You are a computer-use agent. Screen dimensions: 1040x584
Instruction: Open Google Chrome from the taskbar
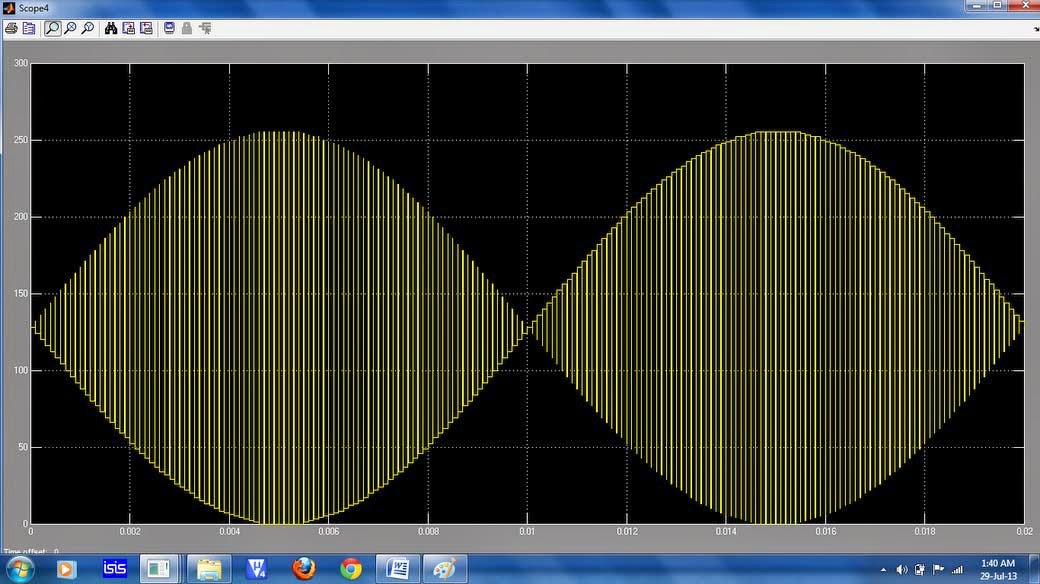tap(351, 570)
